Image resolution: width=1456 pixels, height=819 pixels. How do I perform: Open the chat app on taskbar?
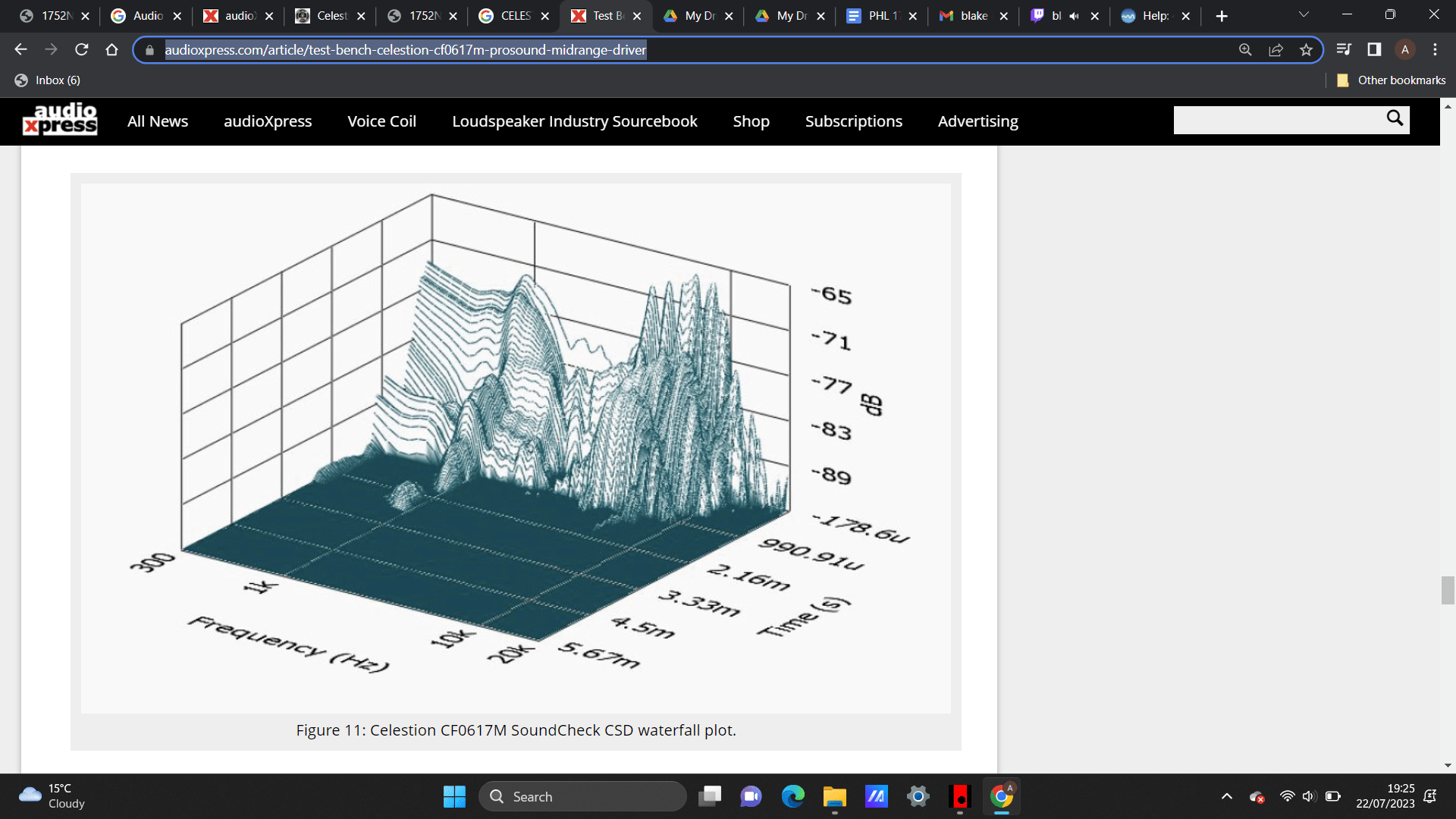tap(751, 796)
